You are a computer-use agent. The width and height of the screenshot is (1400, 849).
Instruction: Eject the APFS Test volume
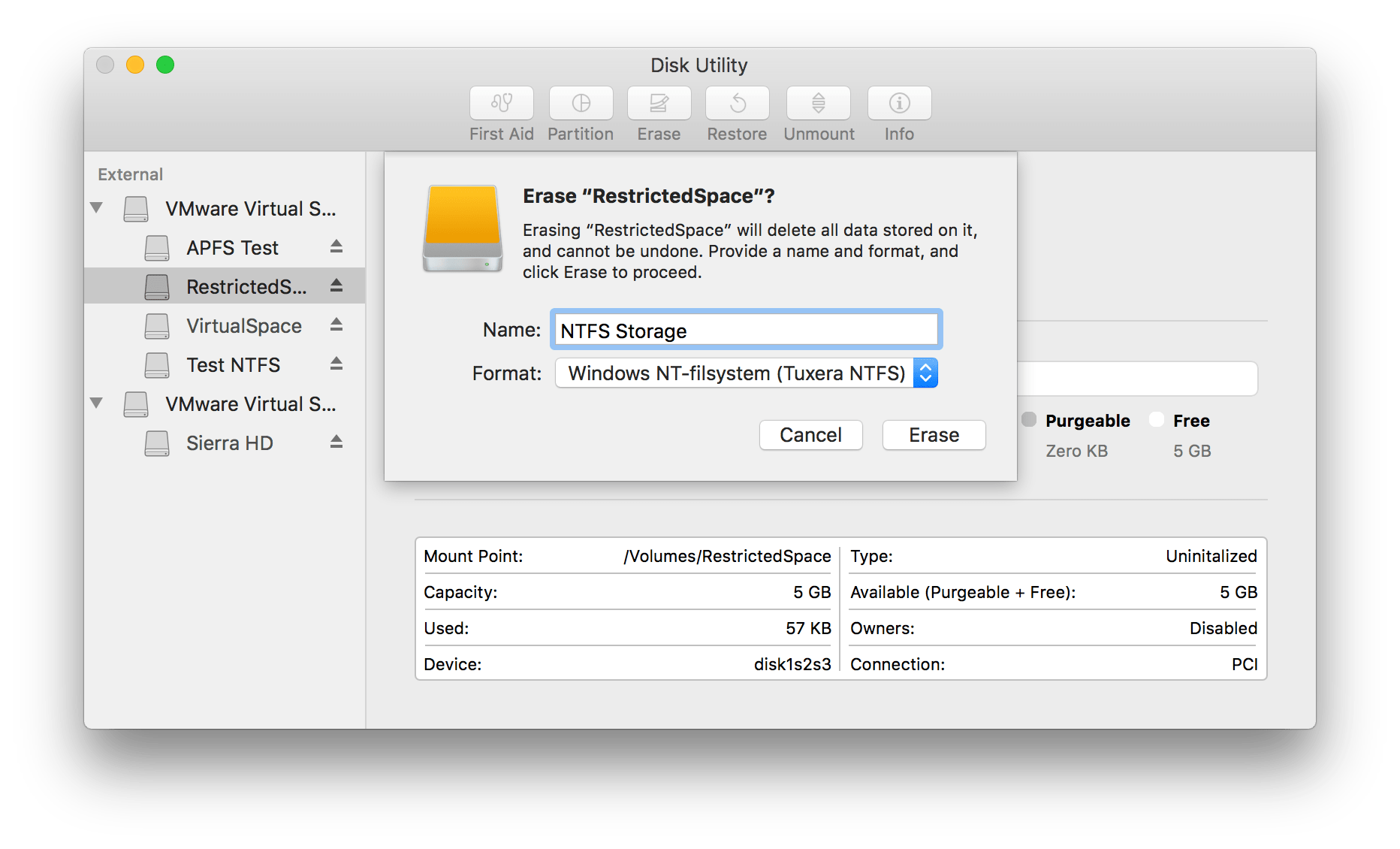[x=336, y=247]
